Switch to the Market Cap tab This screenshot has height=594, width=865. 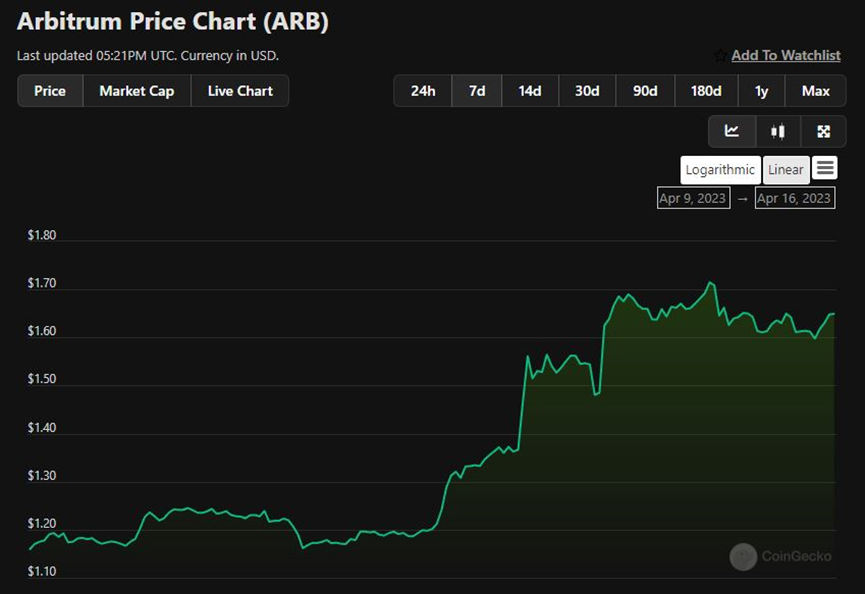(136, 91)
